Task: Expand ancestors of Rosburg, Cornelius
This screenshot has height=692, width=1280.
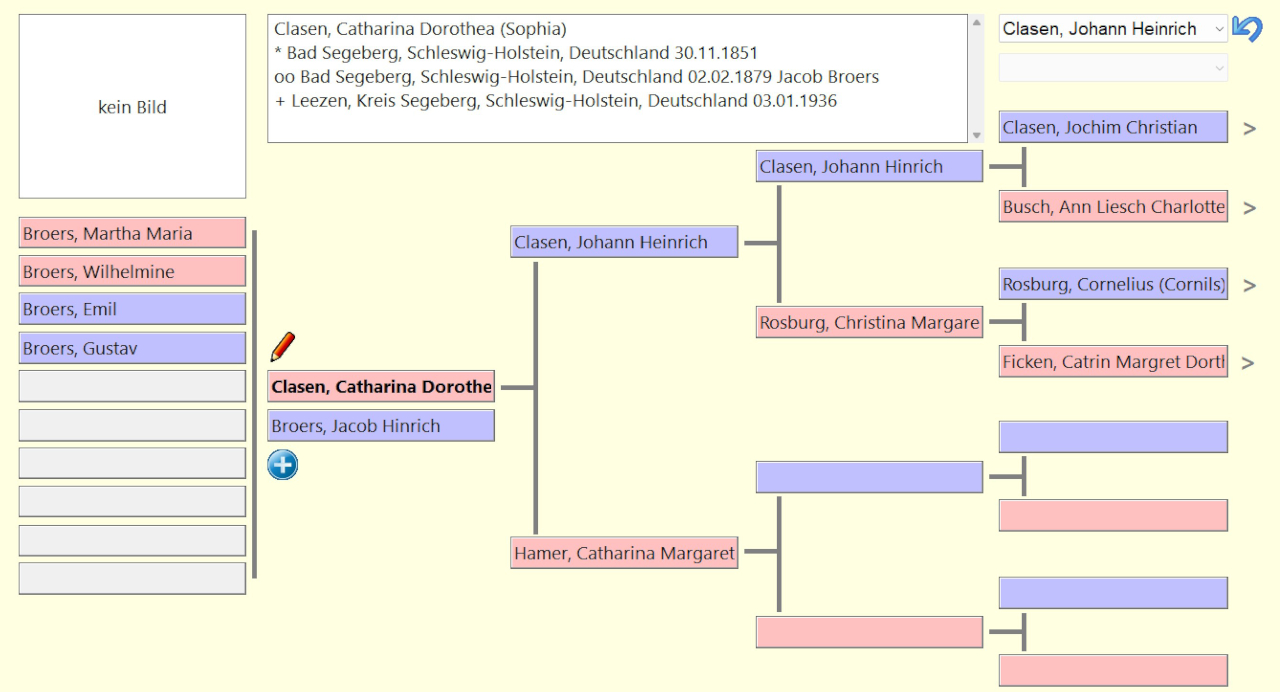Action: coord(1249,286)
